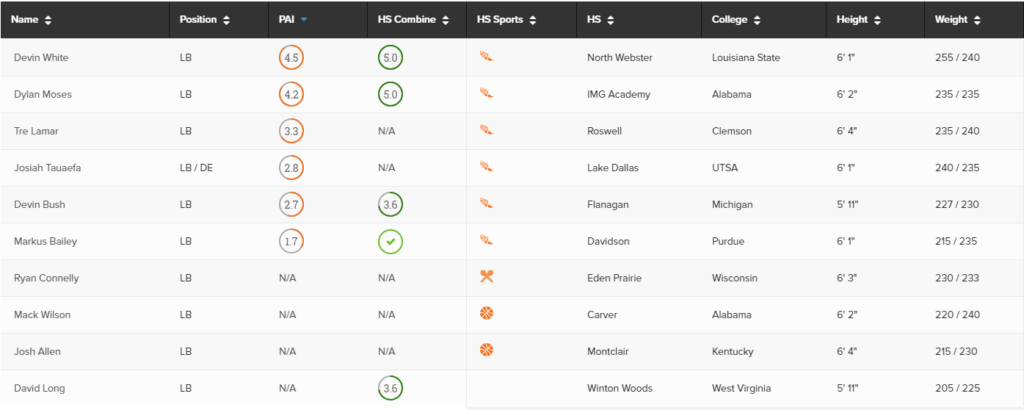Click Mack Wilson's basketball sport icon
This screenshot has width=1024, height=410.
coord(486,314)
